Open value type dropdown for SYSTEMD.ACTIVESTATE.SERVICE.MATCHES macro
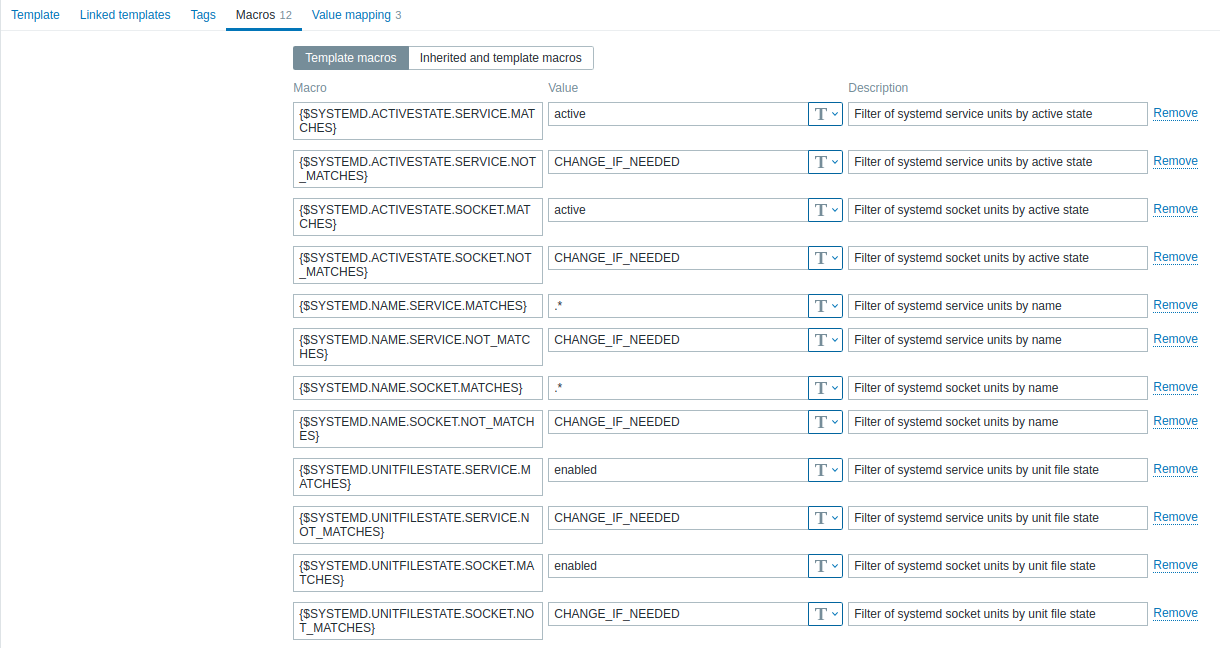The width and height of the screenshot is (1220, 648). coord(825,114)
